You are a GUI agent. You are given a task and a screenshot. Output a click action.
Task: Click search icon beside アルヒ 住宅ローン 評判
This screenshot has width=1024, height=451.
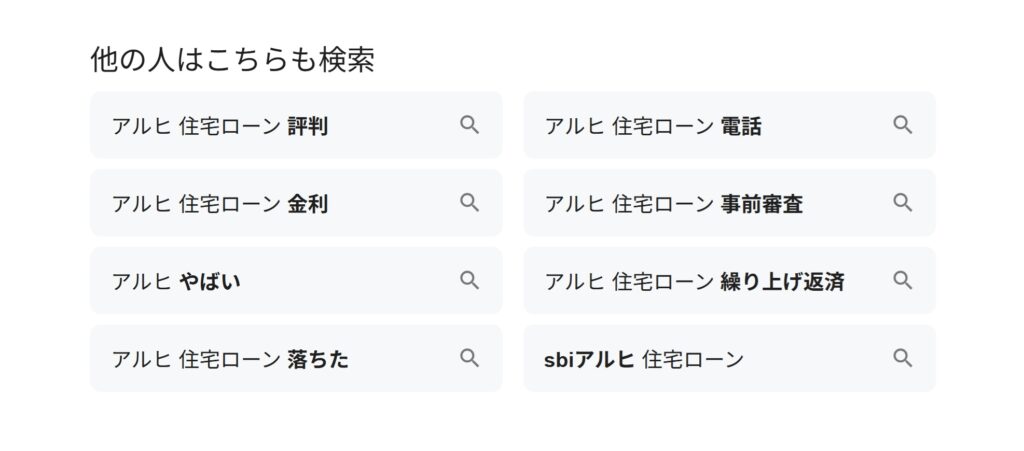point(469,125)
